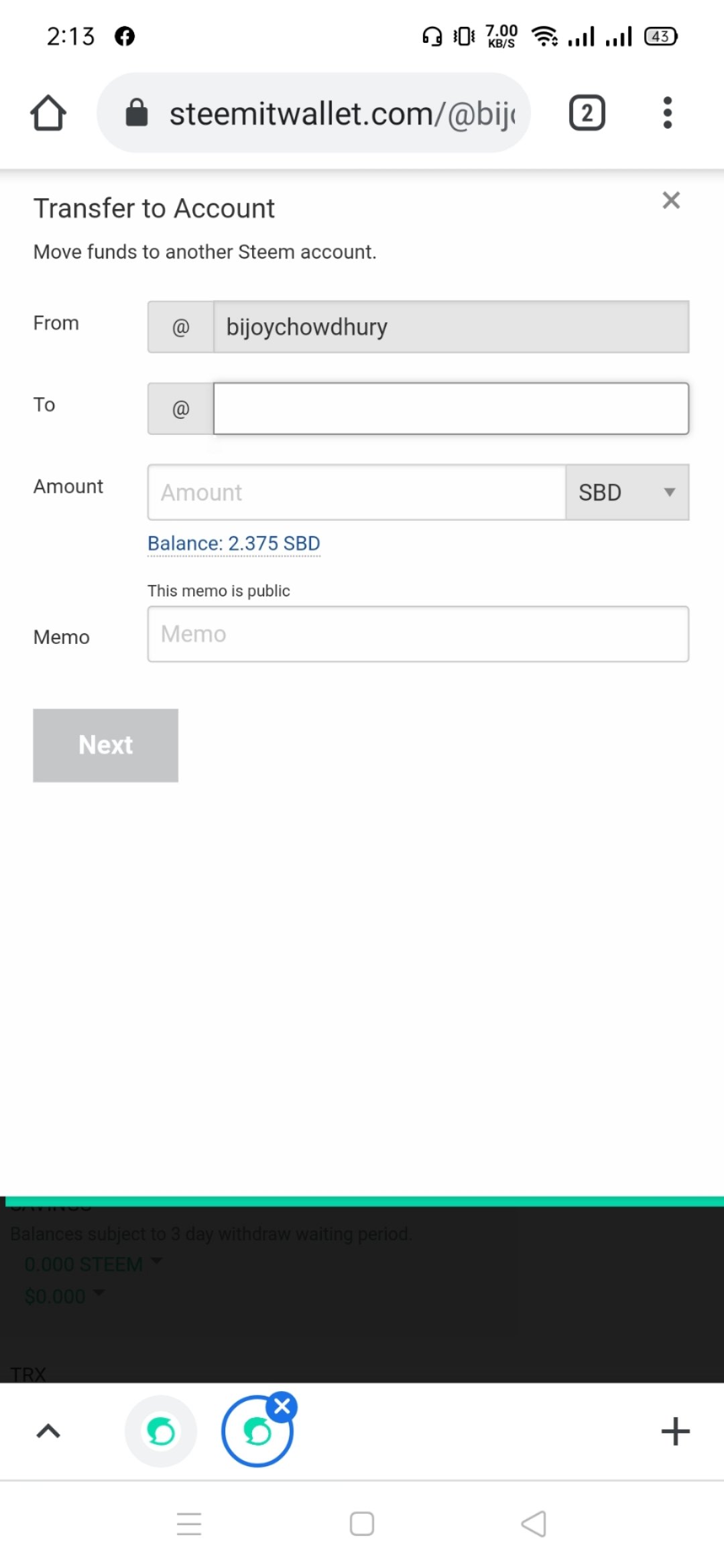Switch to the first Steemit tab thumbnail
Screen dimensions: 724x1568
161,1431
